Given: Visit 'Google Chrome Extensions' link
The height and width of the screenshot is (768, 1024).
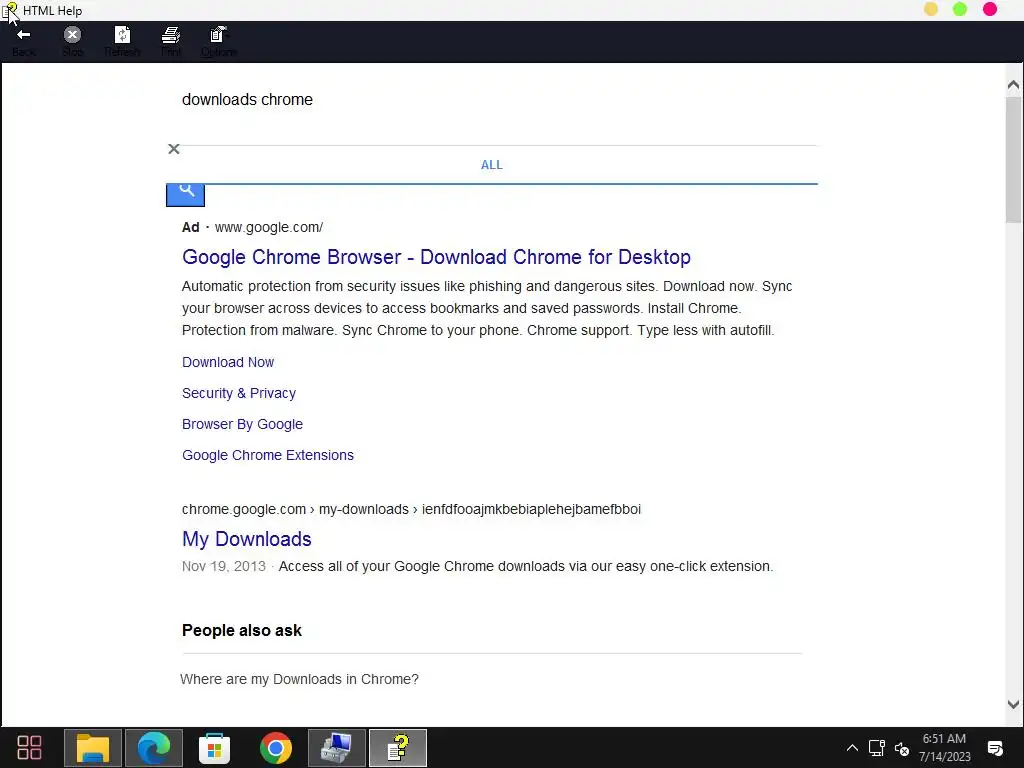Looking at the screenshot, I should [x=268, y=455].
